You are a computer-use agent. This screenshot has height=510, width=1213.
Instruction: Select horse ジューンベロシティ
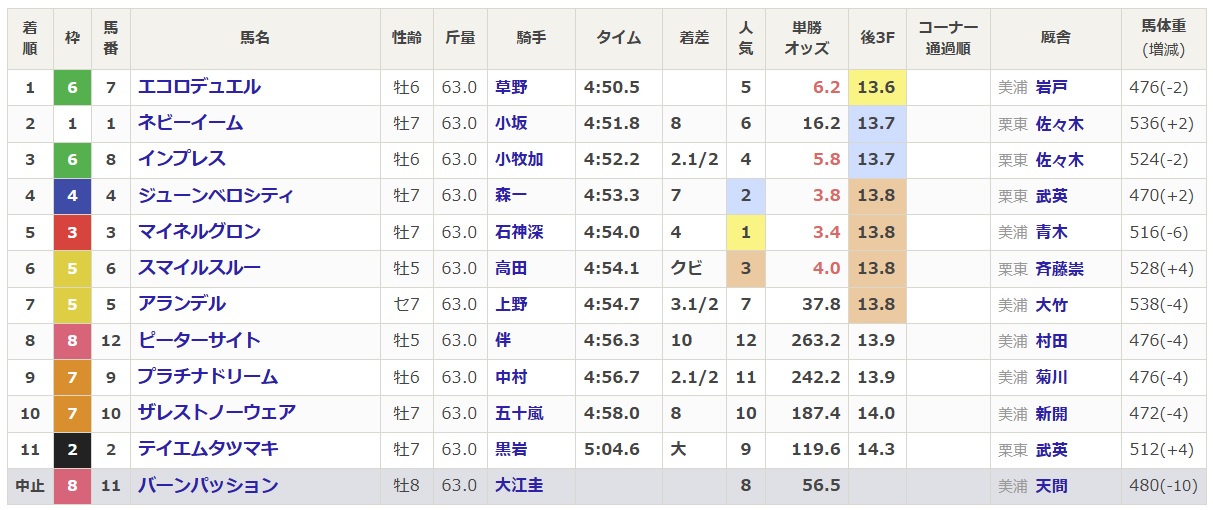(x=216, y=196)
